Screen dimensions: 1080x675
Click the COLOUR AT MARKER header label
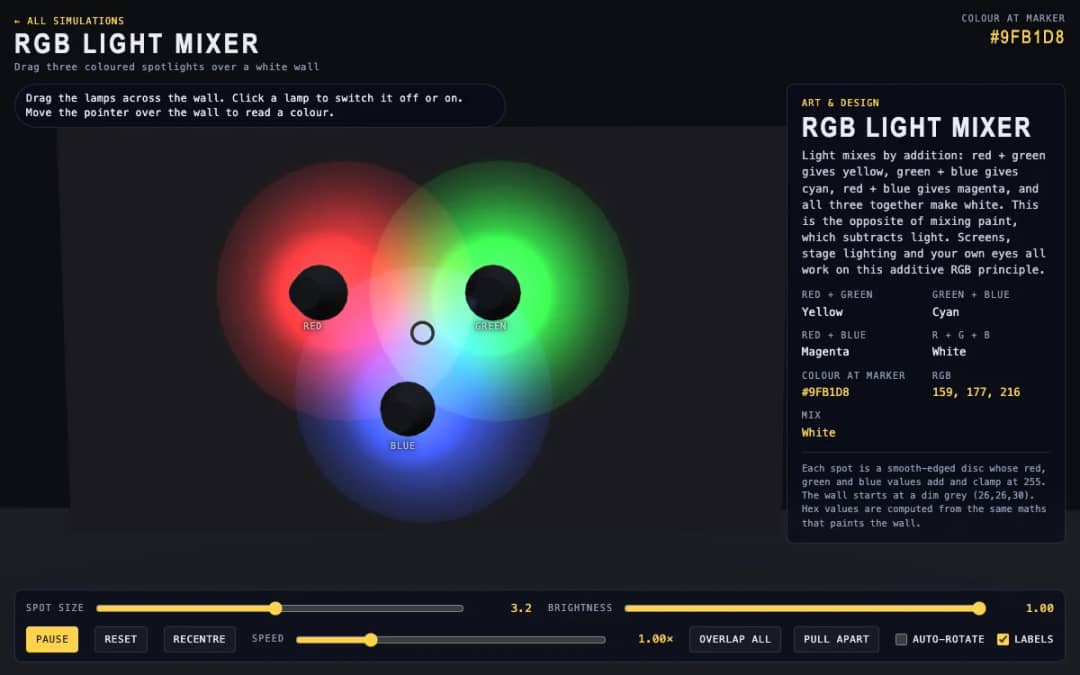pos(1013,18)
